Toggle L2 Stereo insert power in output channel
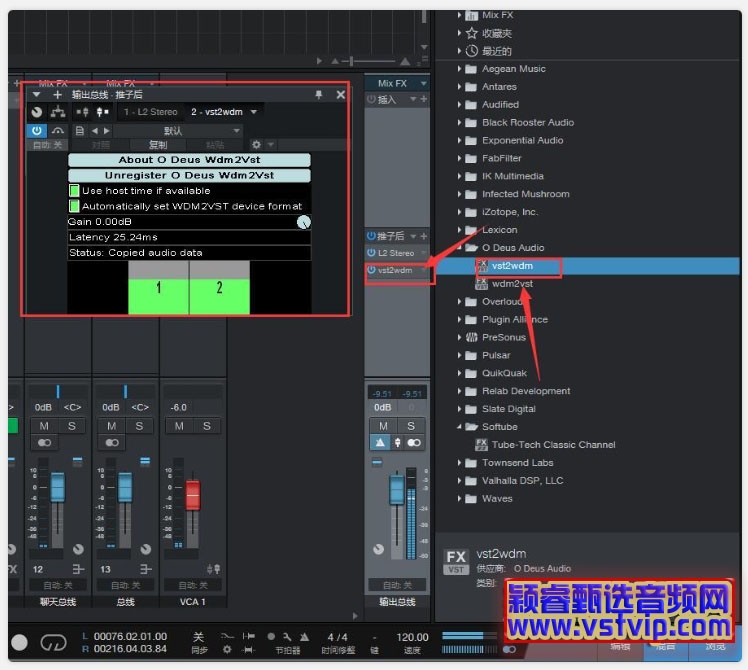This screenshot has width=748, height=670. tap(371, 253)
